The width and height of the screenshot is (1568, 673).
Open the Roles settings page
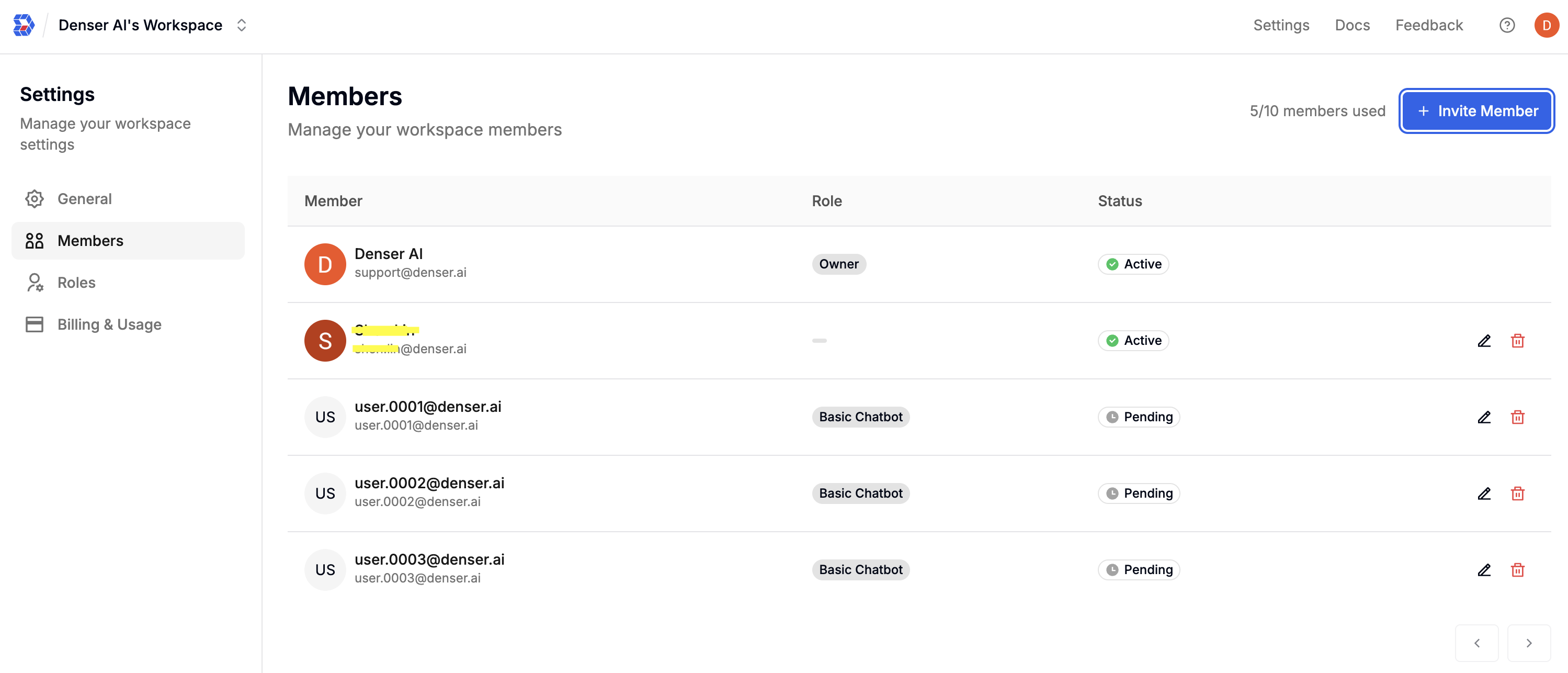[128, 283]
